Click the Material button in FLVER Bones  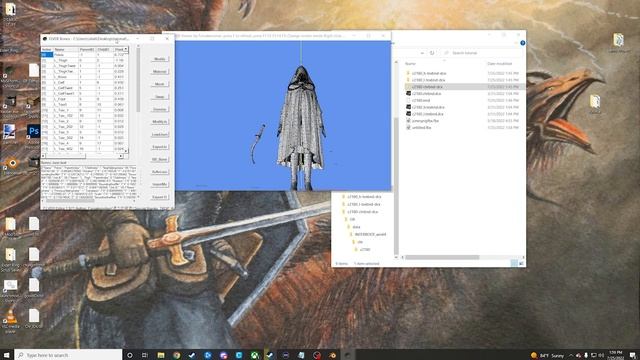point(160,71)
